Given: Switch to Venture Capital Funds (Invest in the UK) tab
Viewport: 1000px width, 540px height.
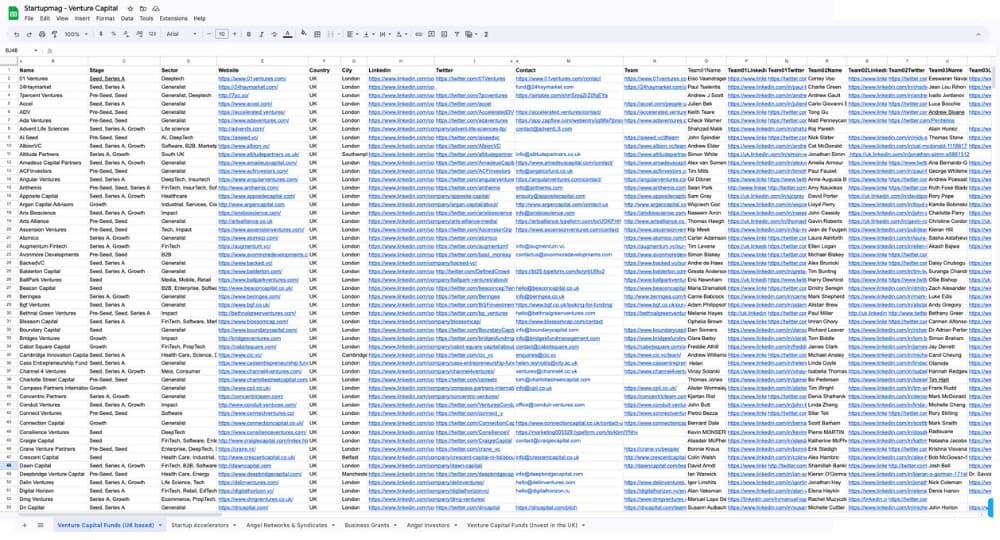Looking at the screenshot, I should click(x=526, y=525).
